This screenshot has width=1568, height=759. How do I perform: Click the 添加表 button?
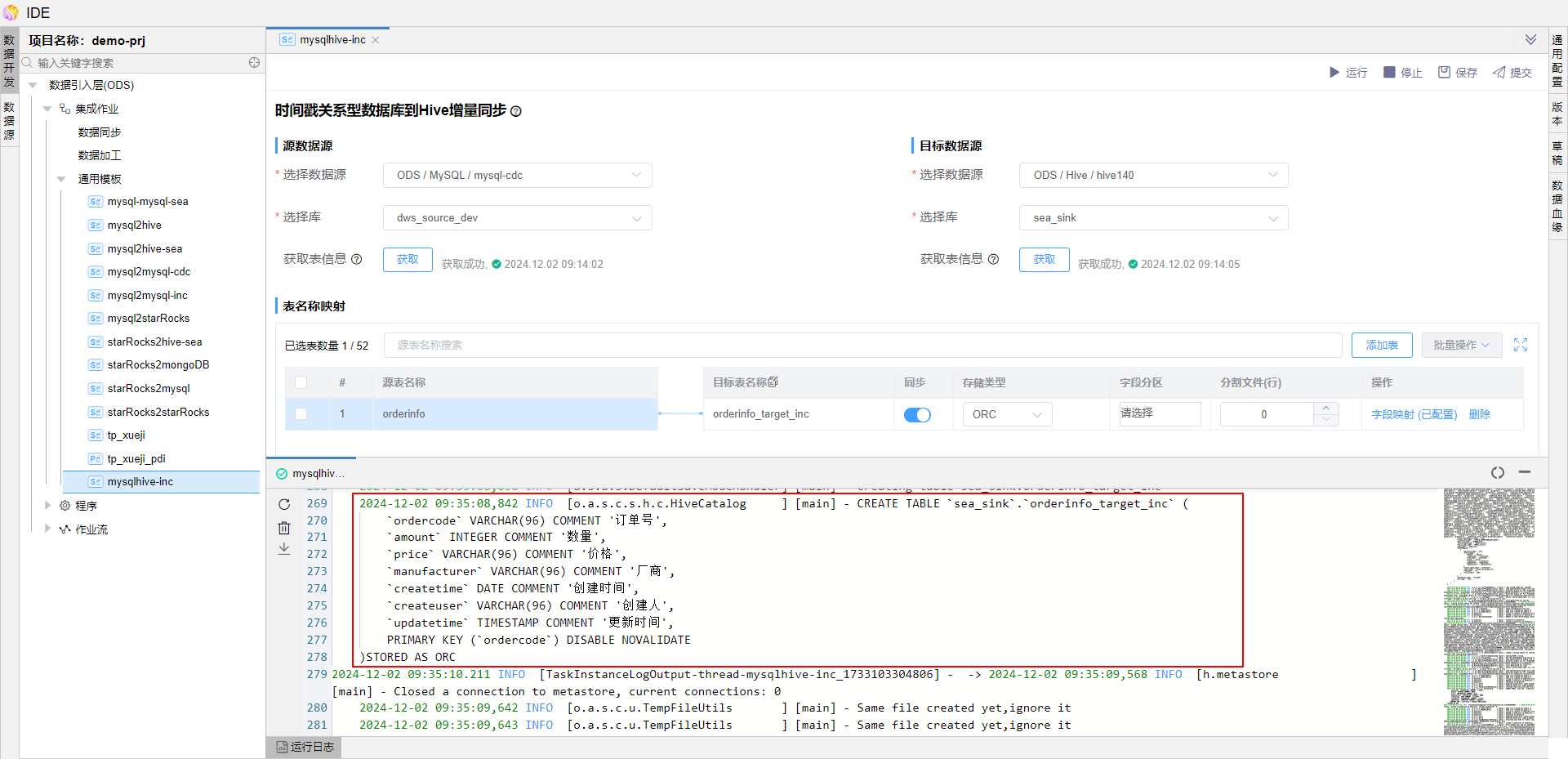[1382, 345]
